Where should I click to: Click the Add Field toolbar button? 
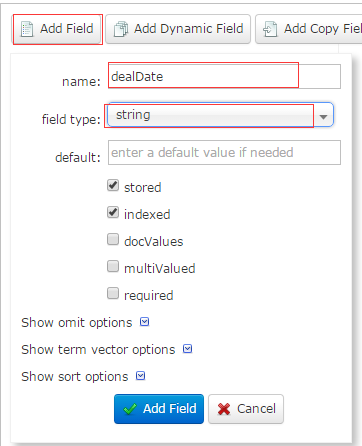point(57,29)
